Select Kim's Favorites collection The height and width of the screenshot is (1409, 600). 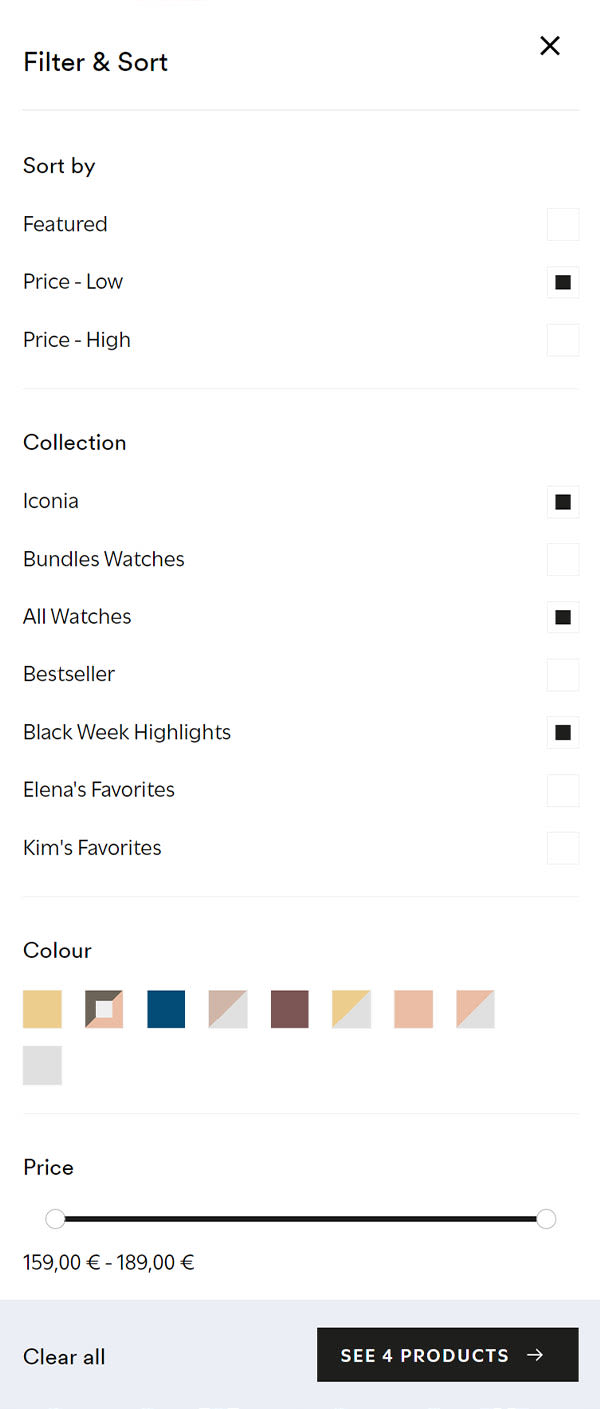pyautogui.click(x=563, y=848)
